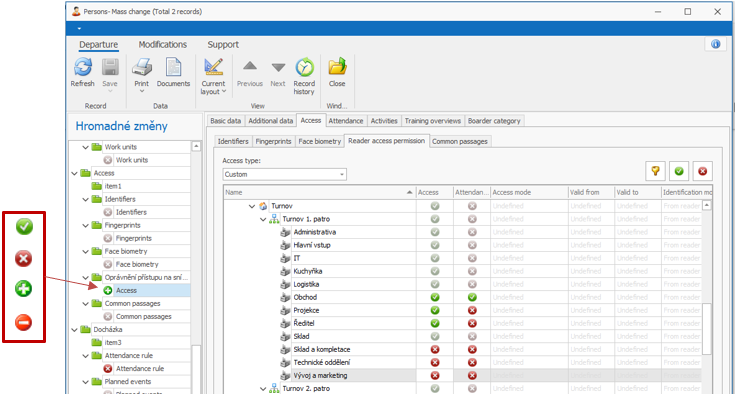Viewport: 737px width, 397px height.
Task: Click the table scroll up arrow
Action: pyautogui.click(x=706, y=205)
